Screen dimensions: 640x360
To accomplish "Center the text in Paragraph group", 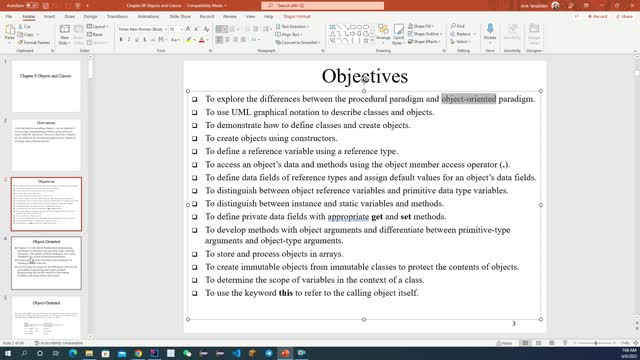I will pyautogui.click(x=227, y=40).
